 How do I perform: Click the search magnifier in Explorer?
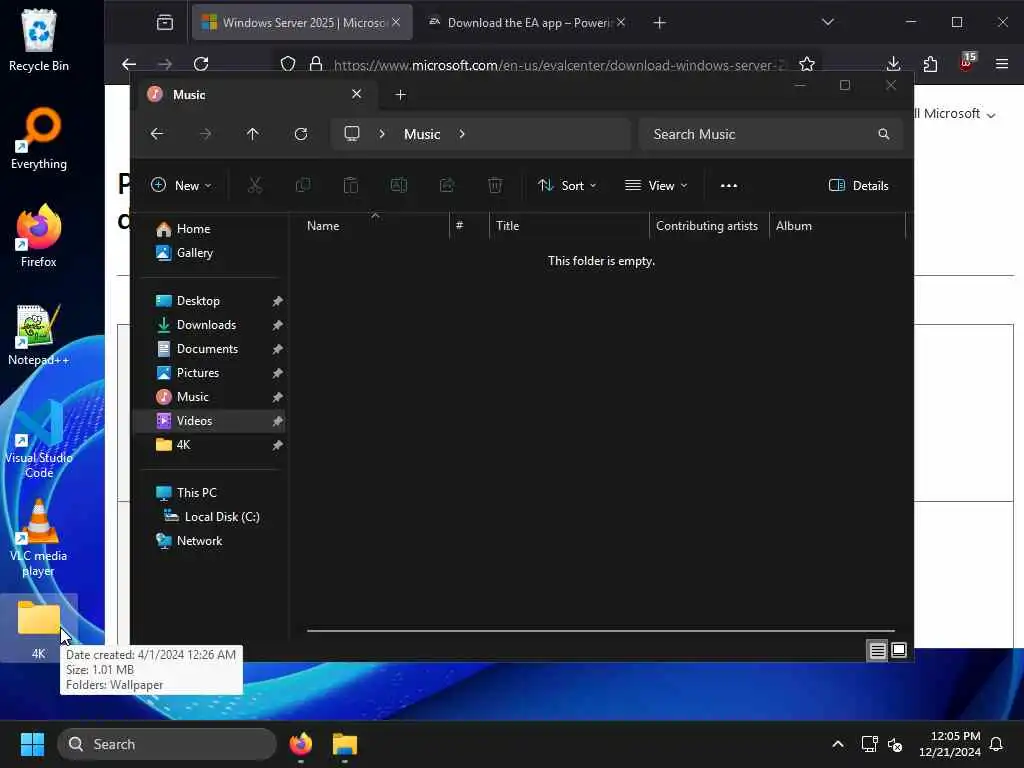tap(884, 134)
